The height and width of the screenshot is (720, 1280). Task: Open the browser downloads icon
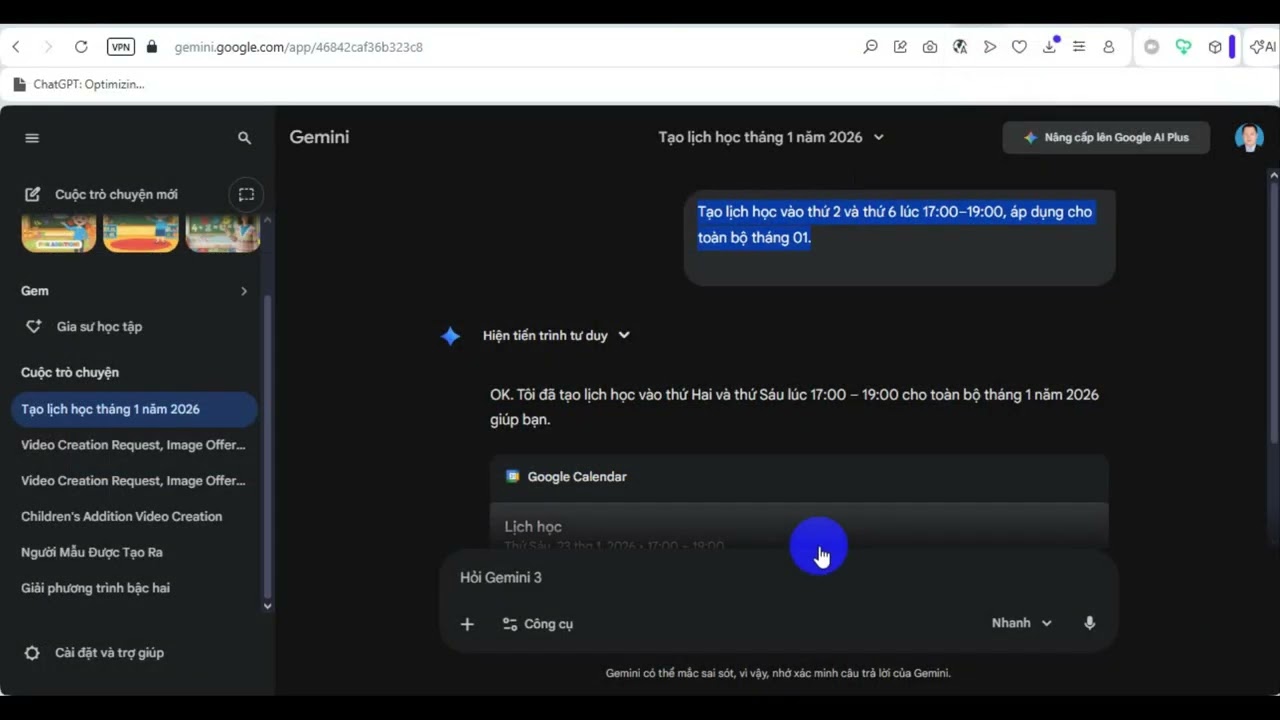point(1049,47)
